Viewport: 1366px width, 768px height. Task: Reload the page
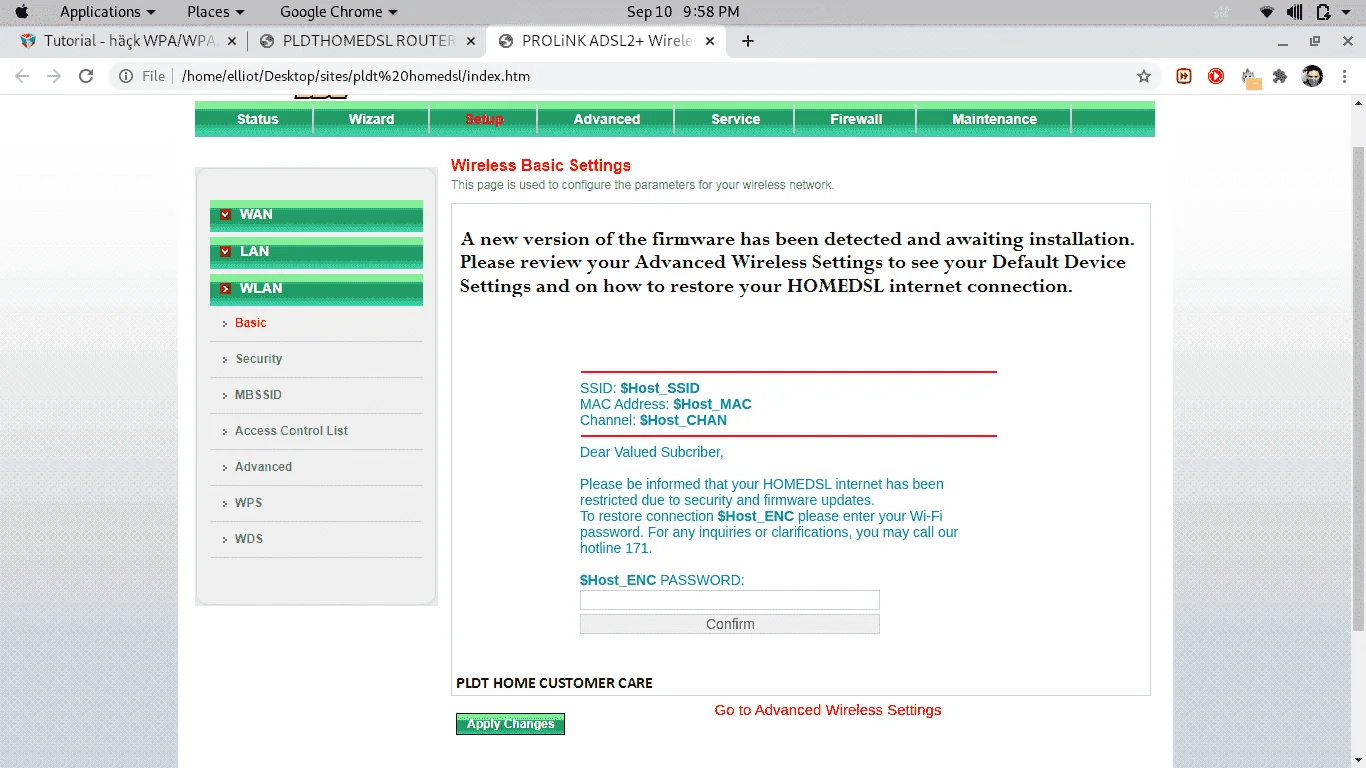tap(86, 76)
